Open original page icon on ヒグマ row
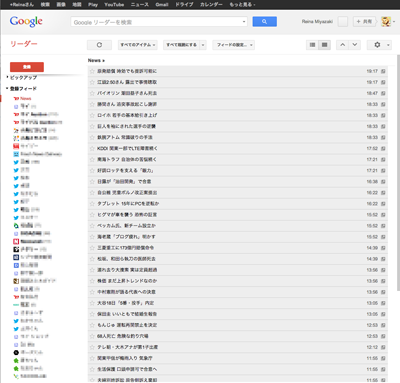Screen dimensions: 400x383 pos(383,215)
